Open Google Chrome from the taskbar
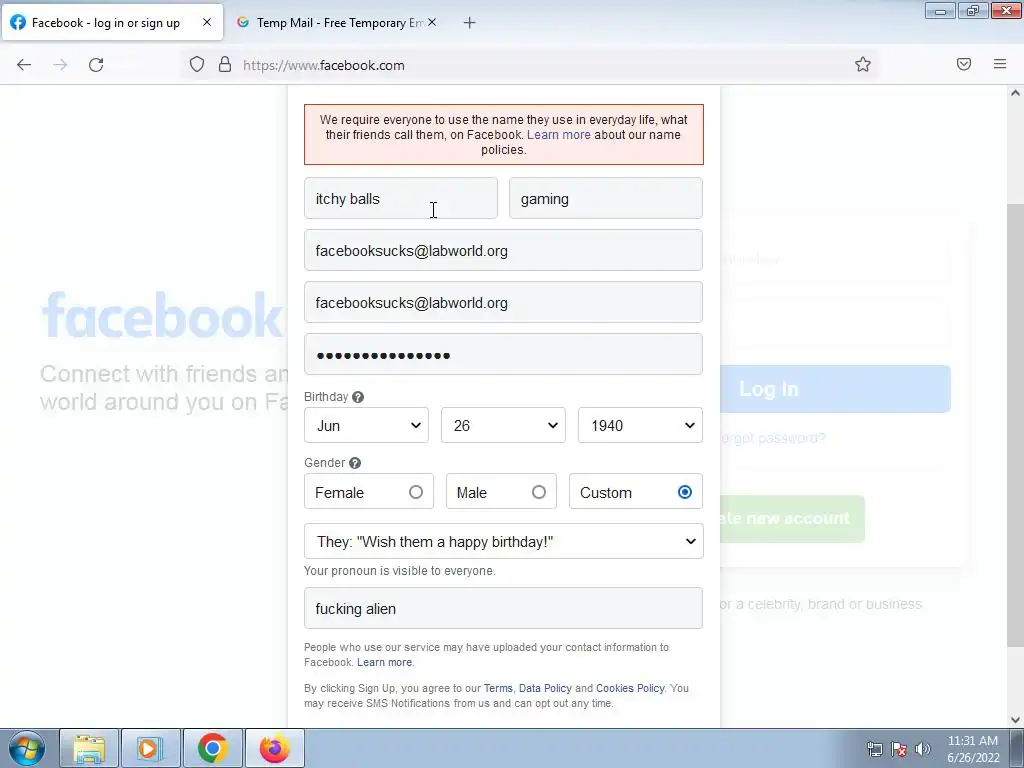The height and width of the screenshot is (768, 1024). 212,748
